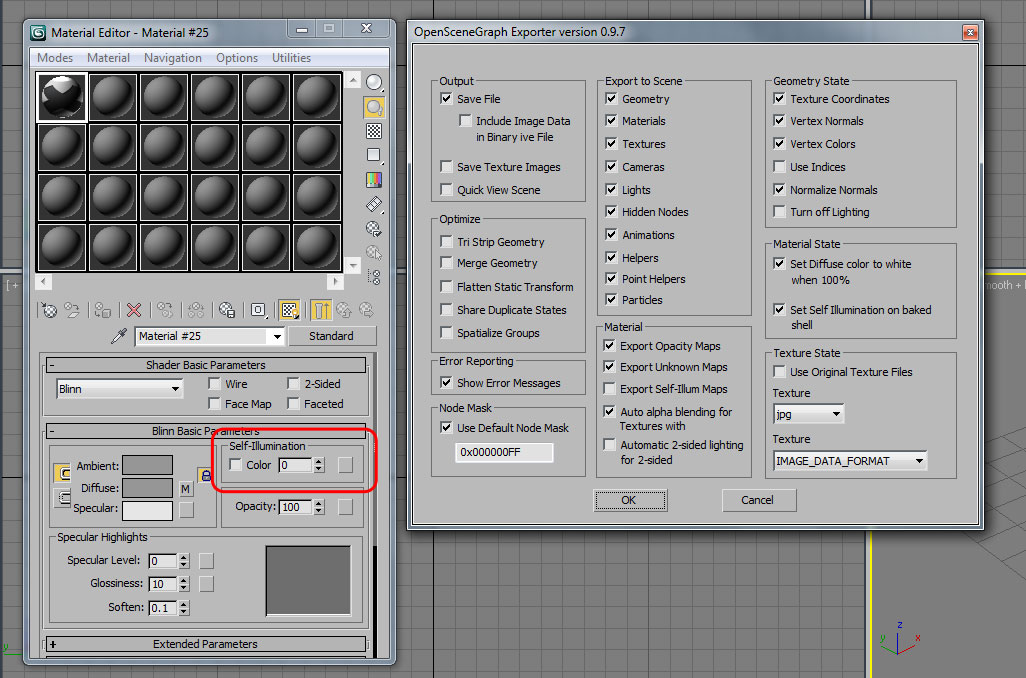Click the Get Material icon
Image resolution: width=1026 pixels, height=678 pixels.
click(49, 310)
